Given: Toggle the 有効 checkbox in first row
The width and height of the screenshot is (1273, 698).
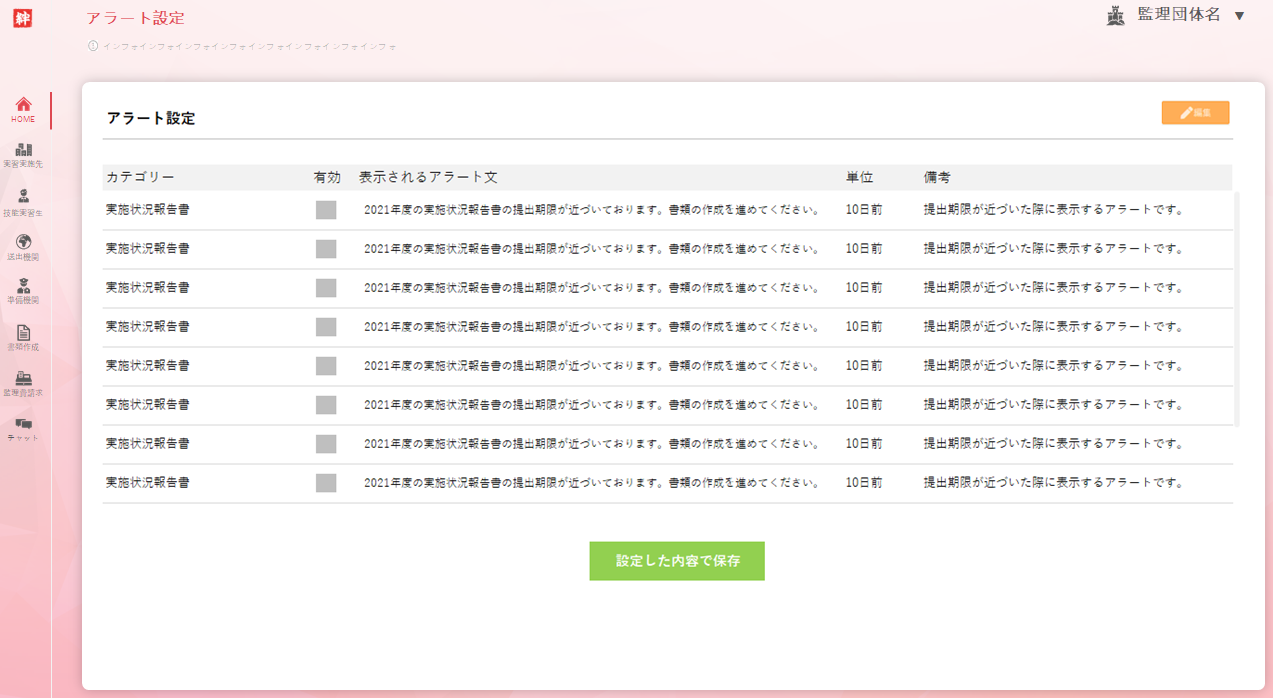Looking at the screenshot, I should [326, 210].
